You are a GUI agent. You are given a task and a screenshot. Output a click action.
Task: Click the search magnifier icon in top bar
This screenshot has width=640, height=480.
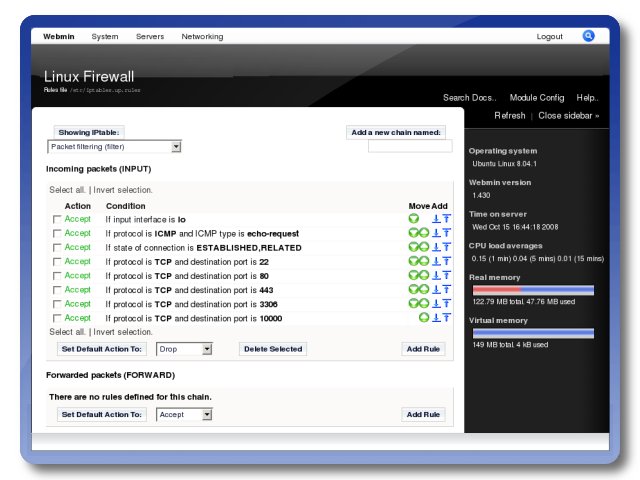pyautogui.click(x=589, y=36)
